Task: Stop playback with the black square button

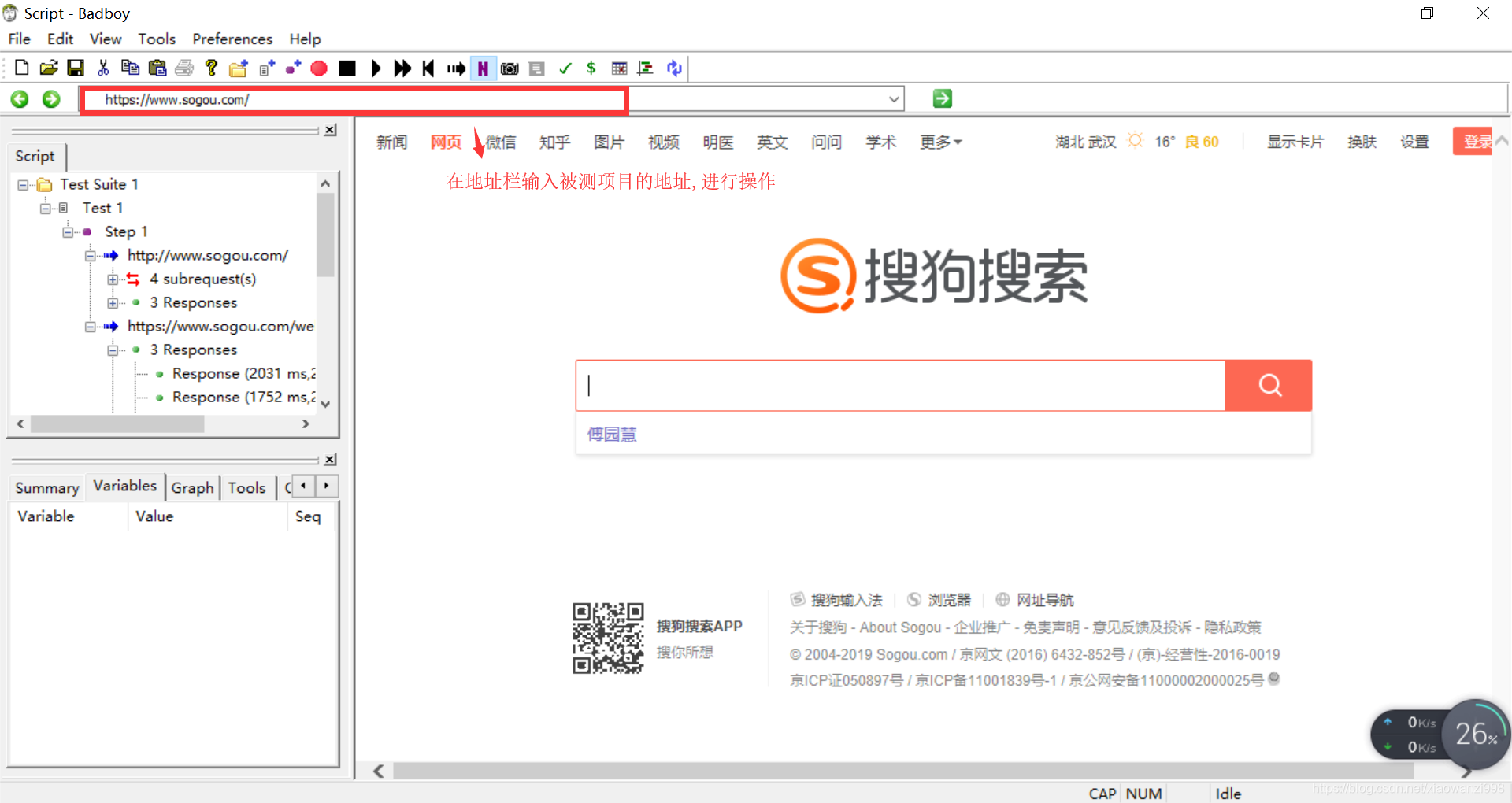Action: (x=347, y=68)
